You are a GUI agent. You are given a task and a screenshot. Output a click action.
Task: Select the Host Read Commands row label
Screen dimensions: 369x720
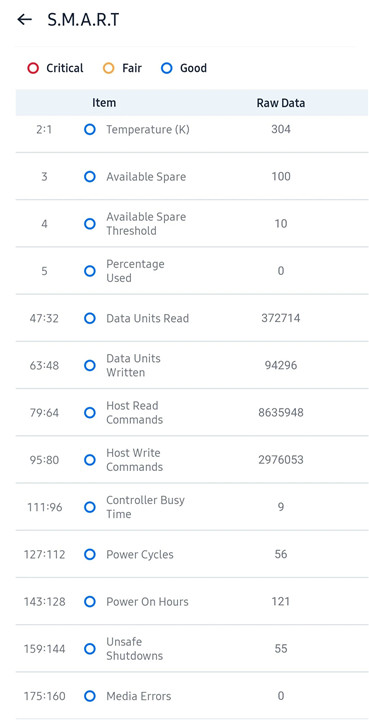pos(134,413)
